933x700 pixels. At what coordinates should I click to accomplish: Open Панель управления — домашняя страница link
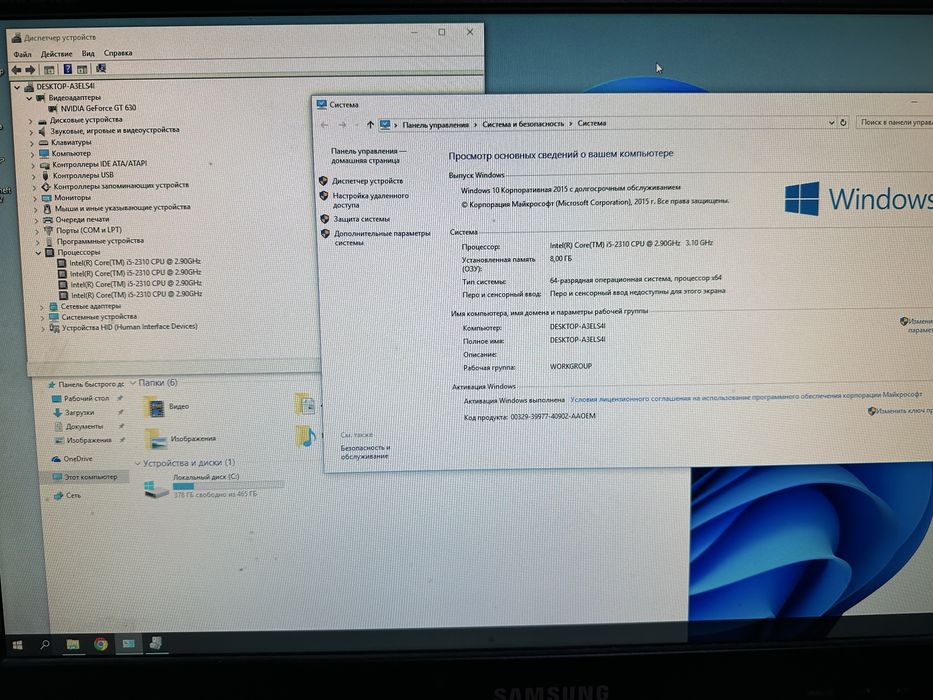368,156
